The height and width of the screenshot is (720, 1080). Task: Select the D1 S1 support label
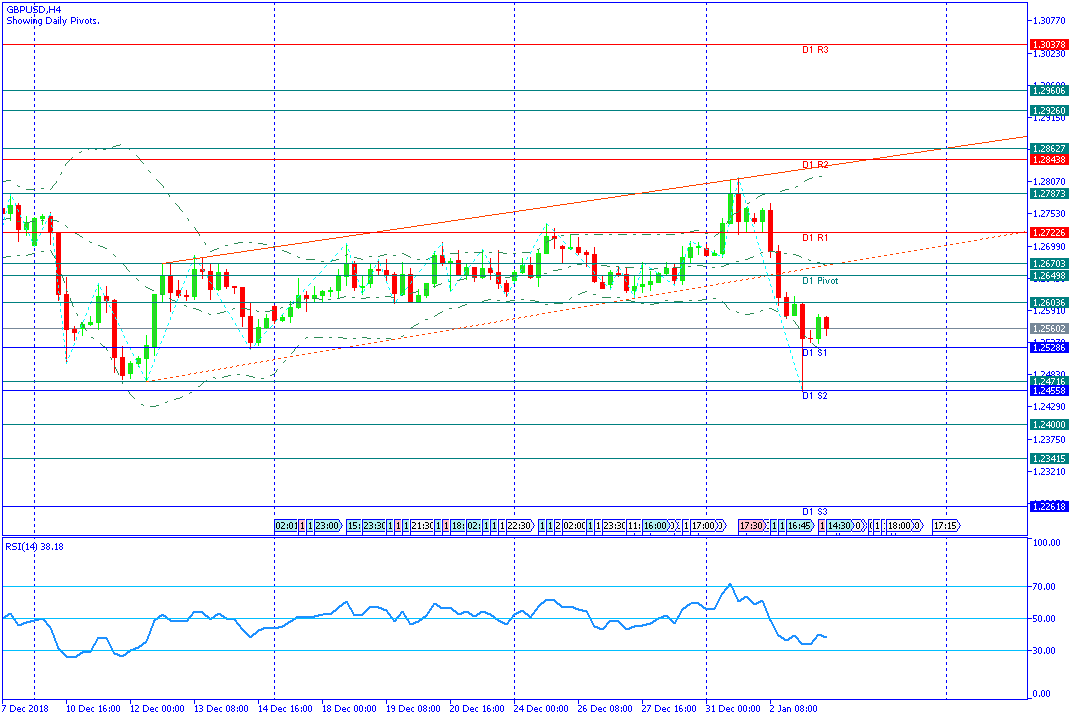coord(815,353)
